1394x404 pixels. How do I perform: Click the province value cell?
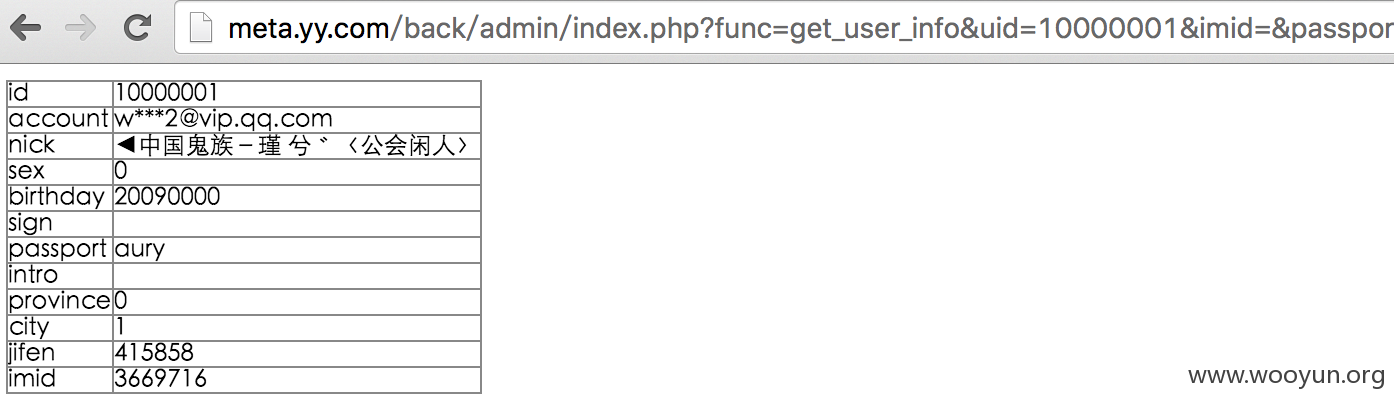click(297, 301)
